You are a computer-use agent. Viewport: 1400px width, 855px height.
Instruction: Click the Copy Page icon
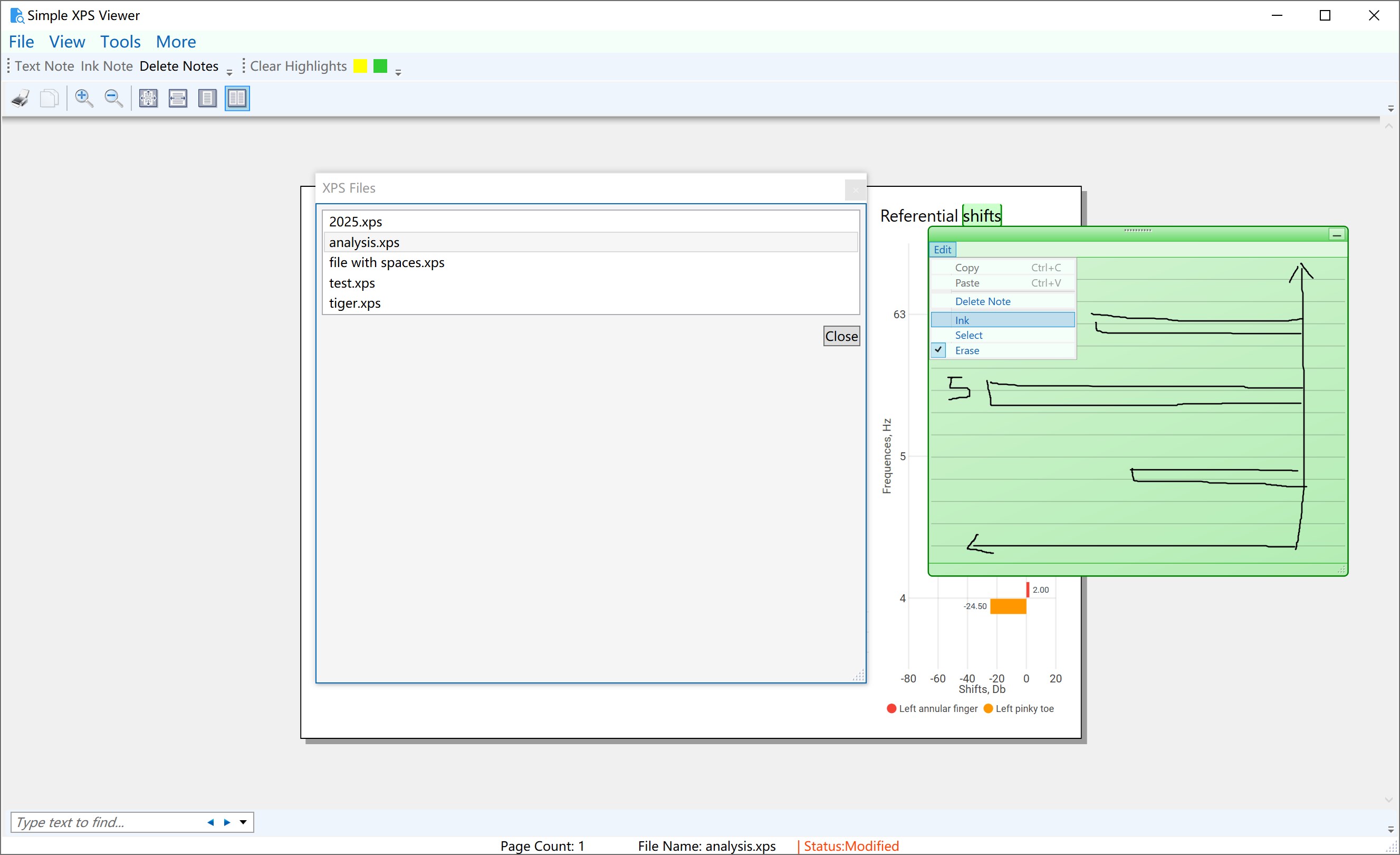point(50,98)
